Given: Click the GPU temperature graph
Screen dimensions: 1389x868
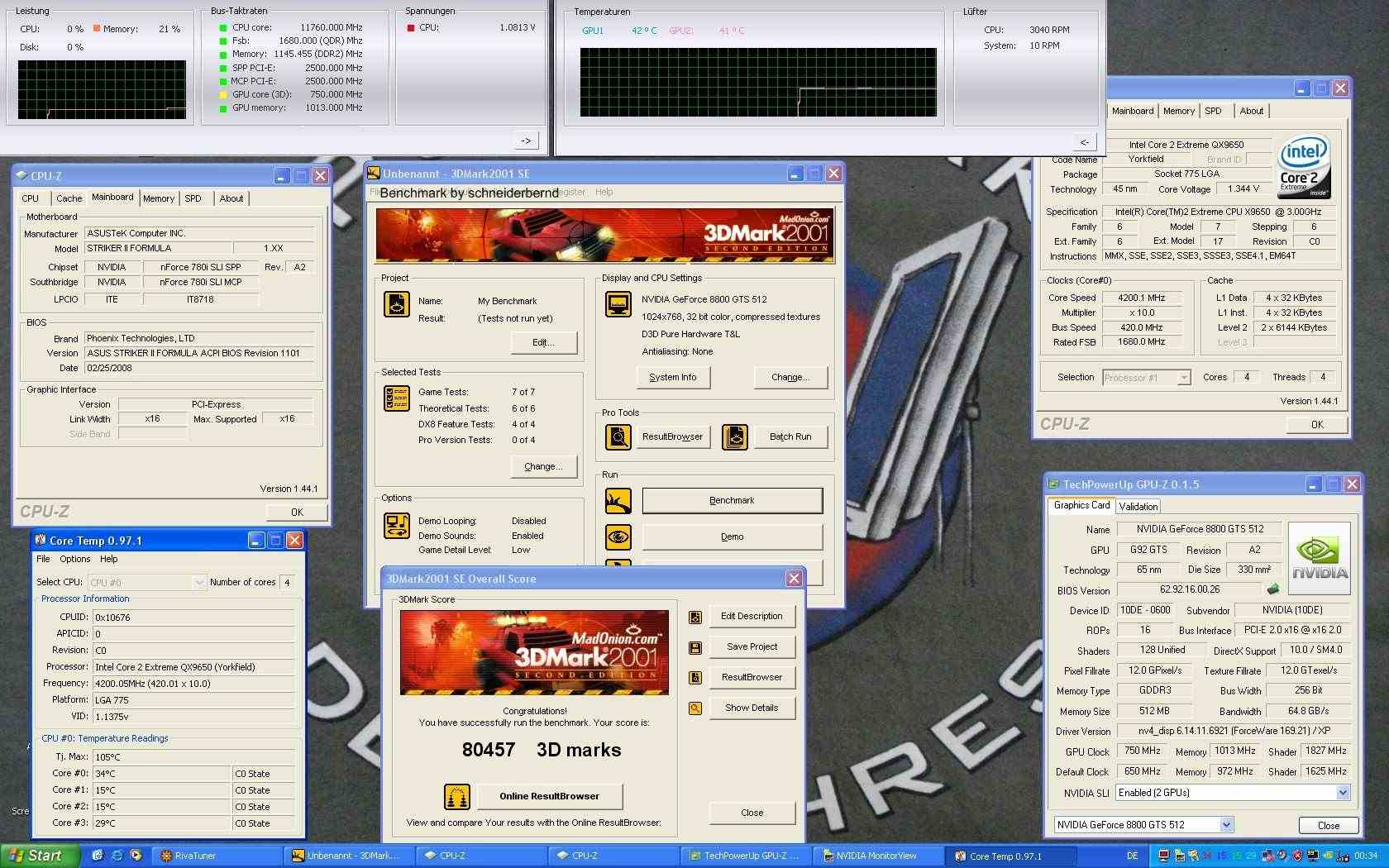Looking at the screenshot, I should click(x=758, y=82).
